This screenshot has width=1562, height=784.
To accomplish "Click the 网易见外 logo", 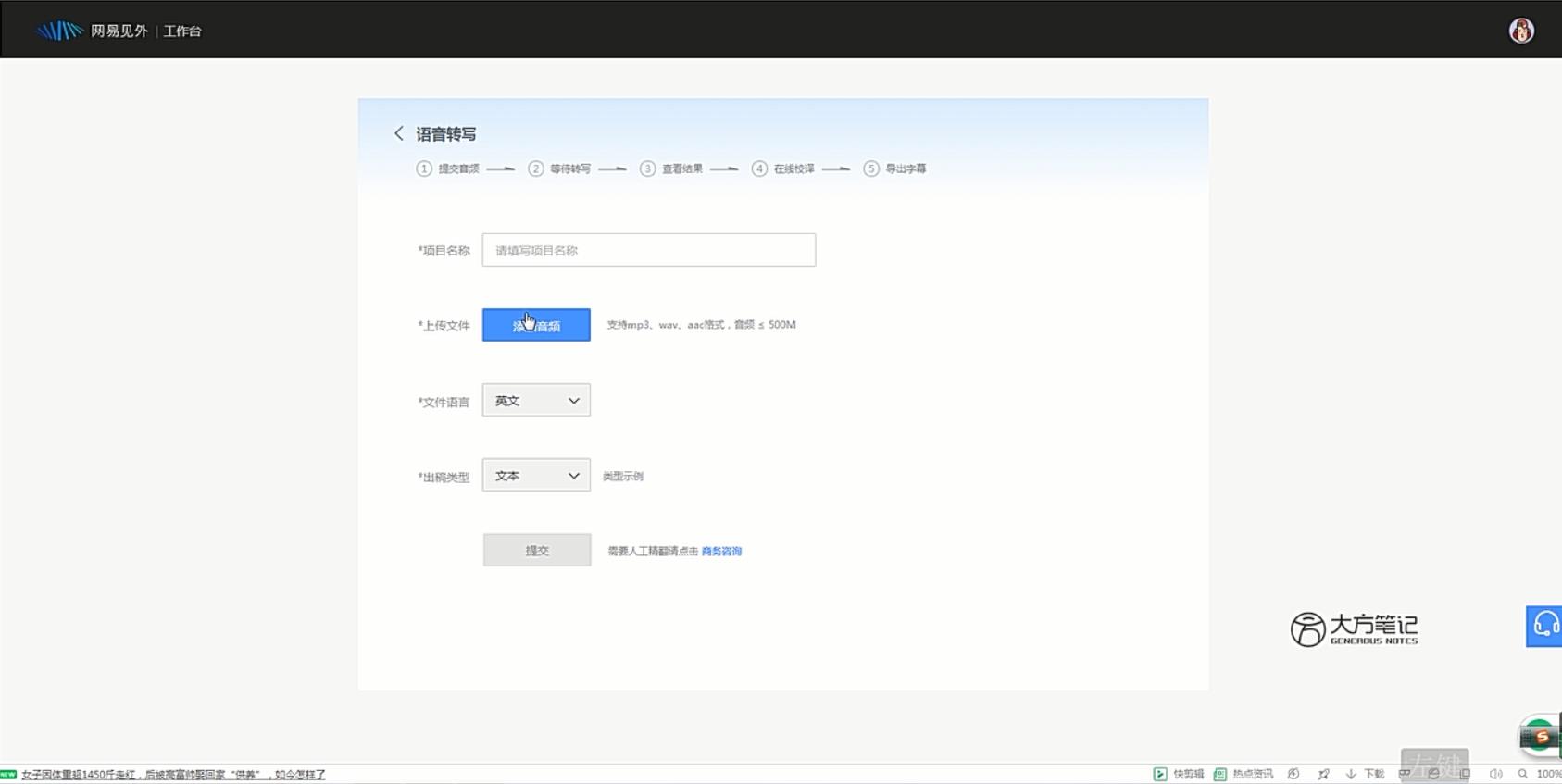I will coord(92,31).
